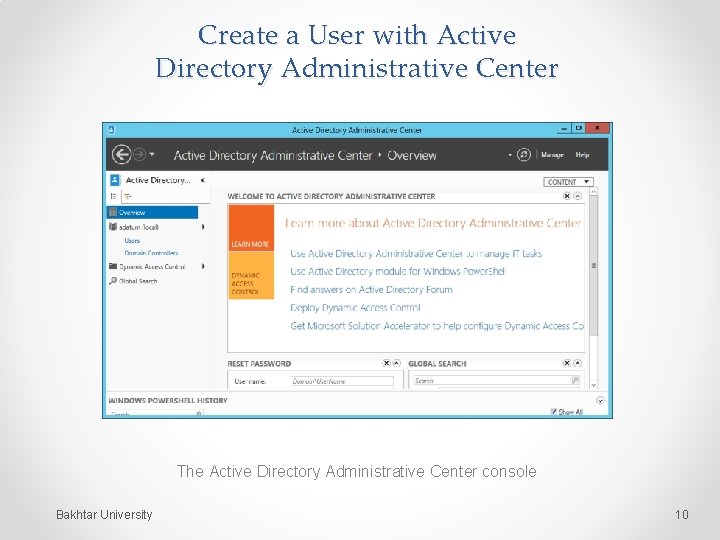This screenshot has width=720, height=540.
Task: Open Microsoft Solution Accelerator link
Action: tap(437, 326)
